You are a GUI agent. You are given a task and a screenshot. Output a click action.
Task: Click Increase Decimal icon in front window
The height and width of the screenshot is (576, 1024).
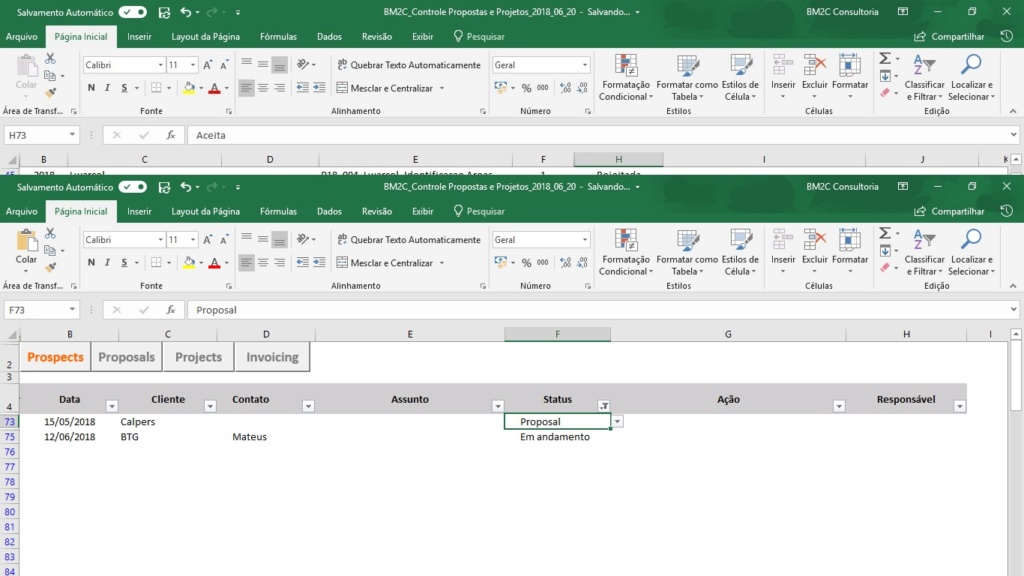(x=565, y=263)
